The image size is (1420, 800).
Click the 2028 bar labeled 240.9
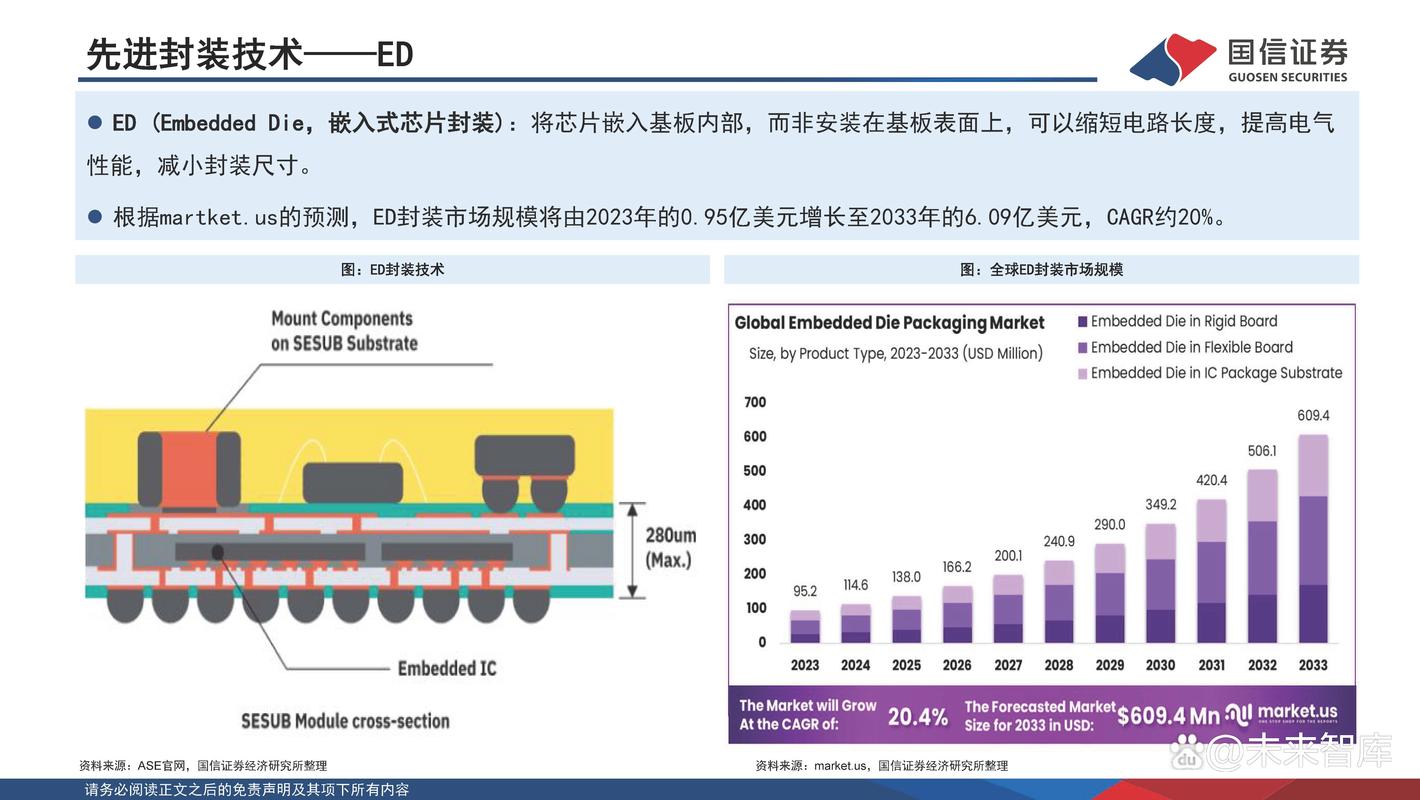tap(1058, 601)
